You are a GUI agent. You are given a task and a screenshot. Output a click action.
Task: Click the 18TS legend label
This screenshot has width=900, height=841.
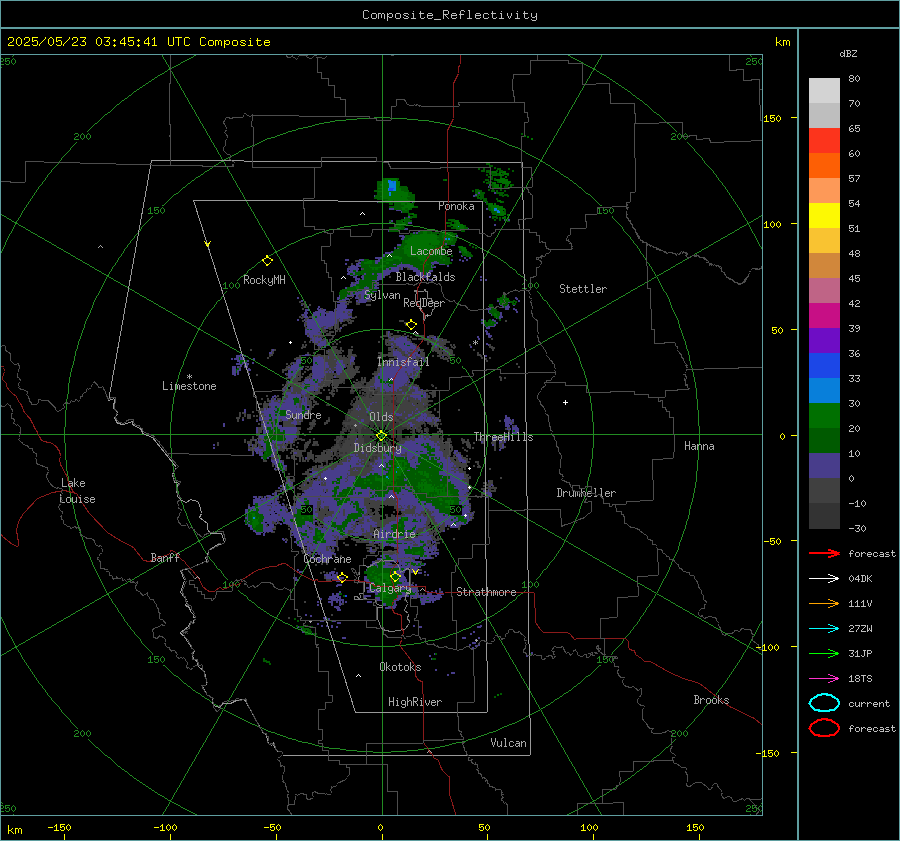point(860,679)
